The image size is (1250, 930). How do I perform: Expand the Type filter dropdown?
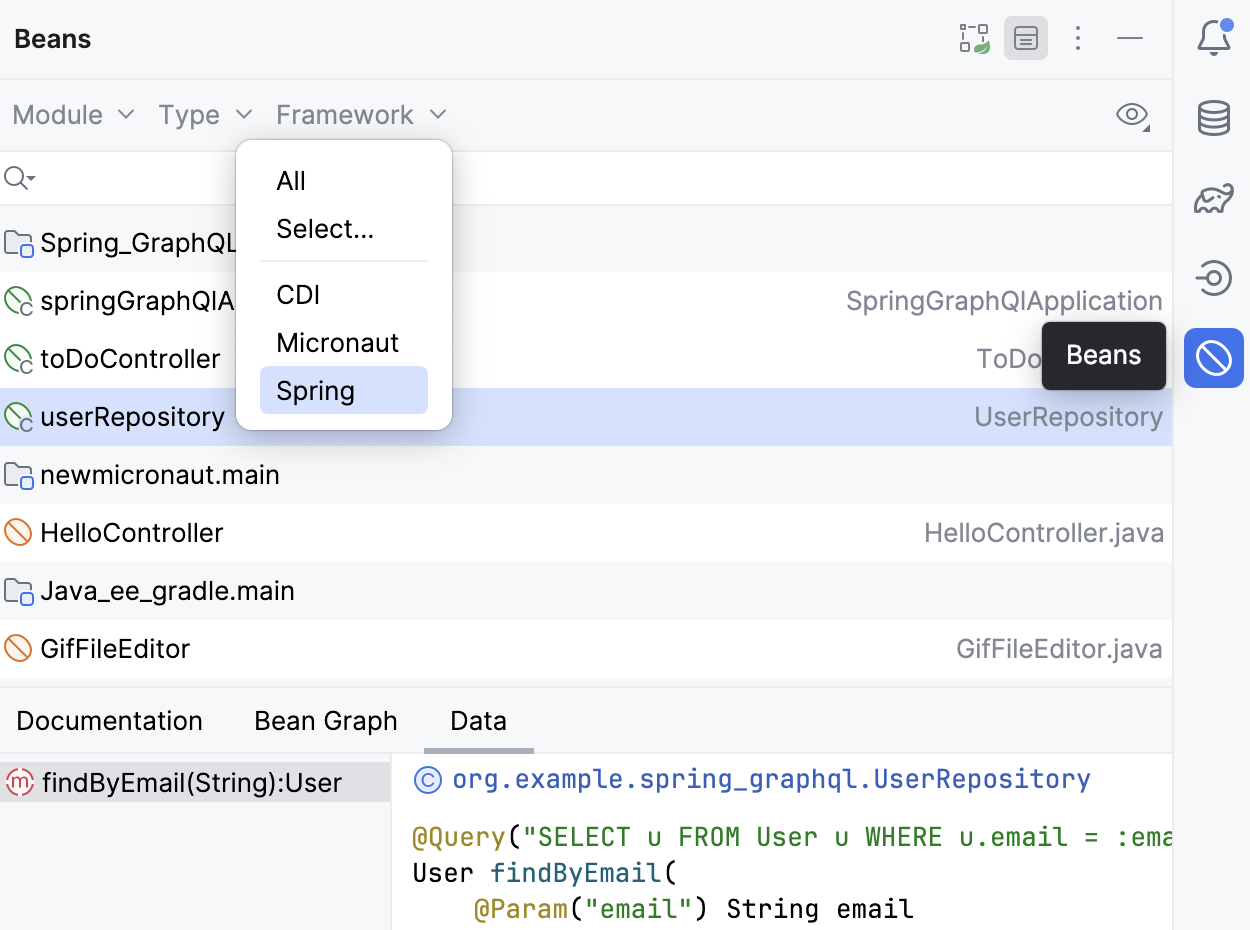pyautogui.click(x=205, y=115)
